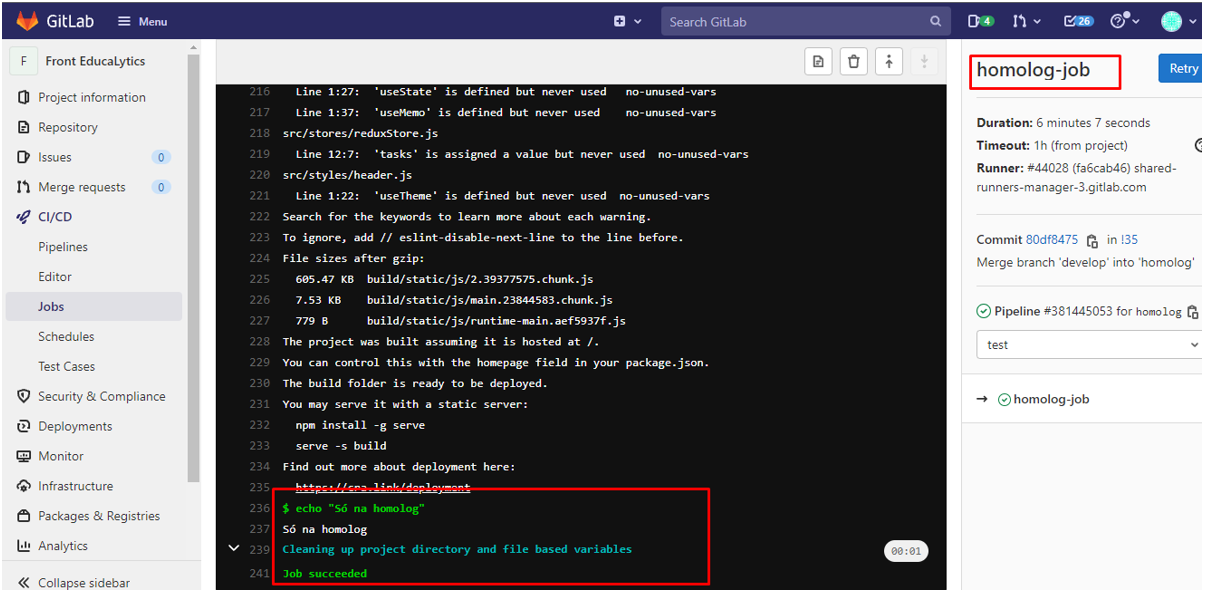Click the search magnifier icon
This screenshot has width=1206, height=593.
pos(936,21)
